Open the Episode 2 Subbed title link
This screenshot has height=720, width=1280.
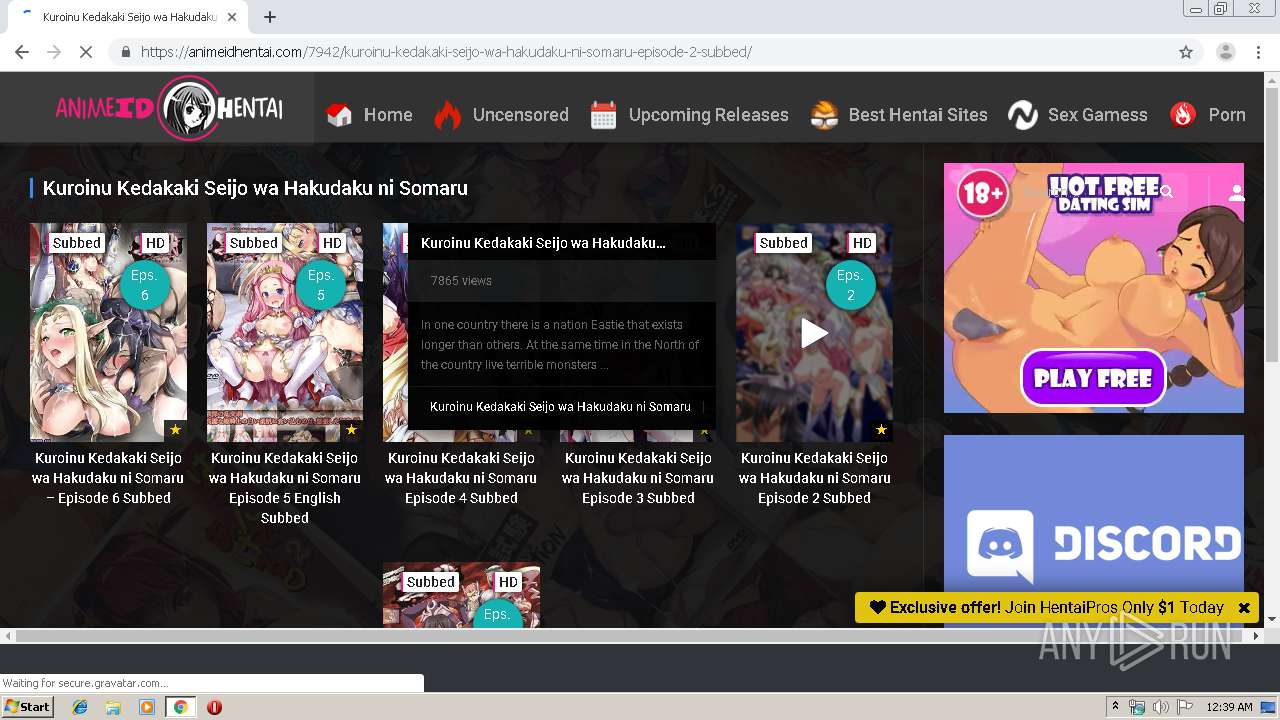pyautogui.click(x=815, y=478)
